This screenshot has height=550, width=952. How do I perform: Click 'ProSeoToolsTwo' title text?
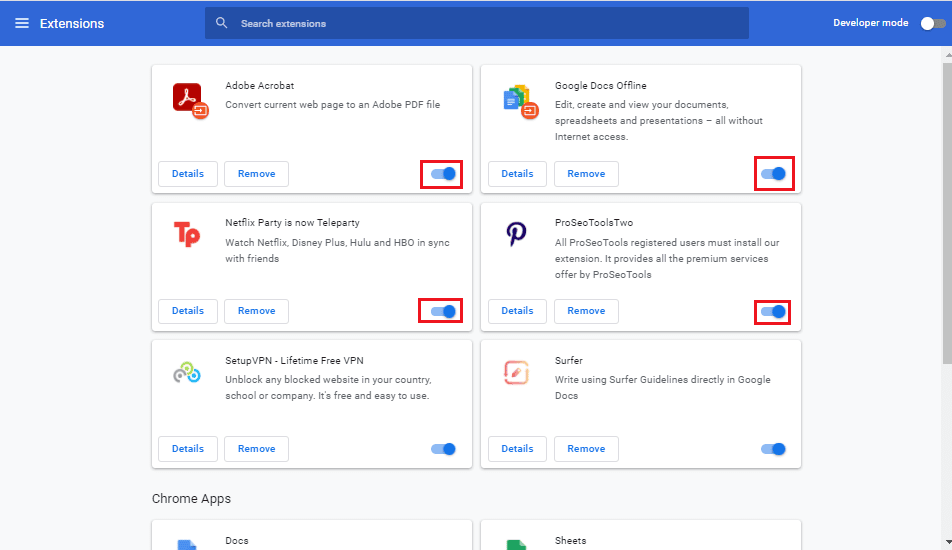(x=594, y=223)
